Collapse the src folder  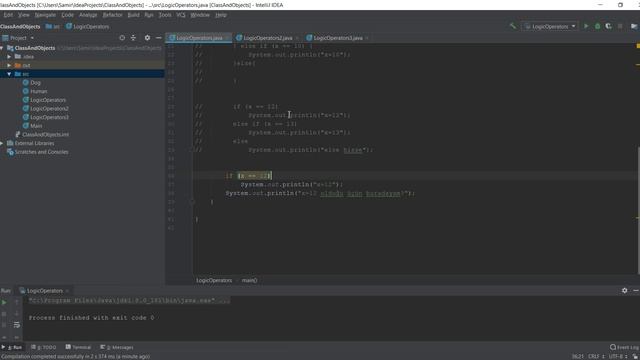[9, 74]
